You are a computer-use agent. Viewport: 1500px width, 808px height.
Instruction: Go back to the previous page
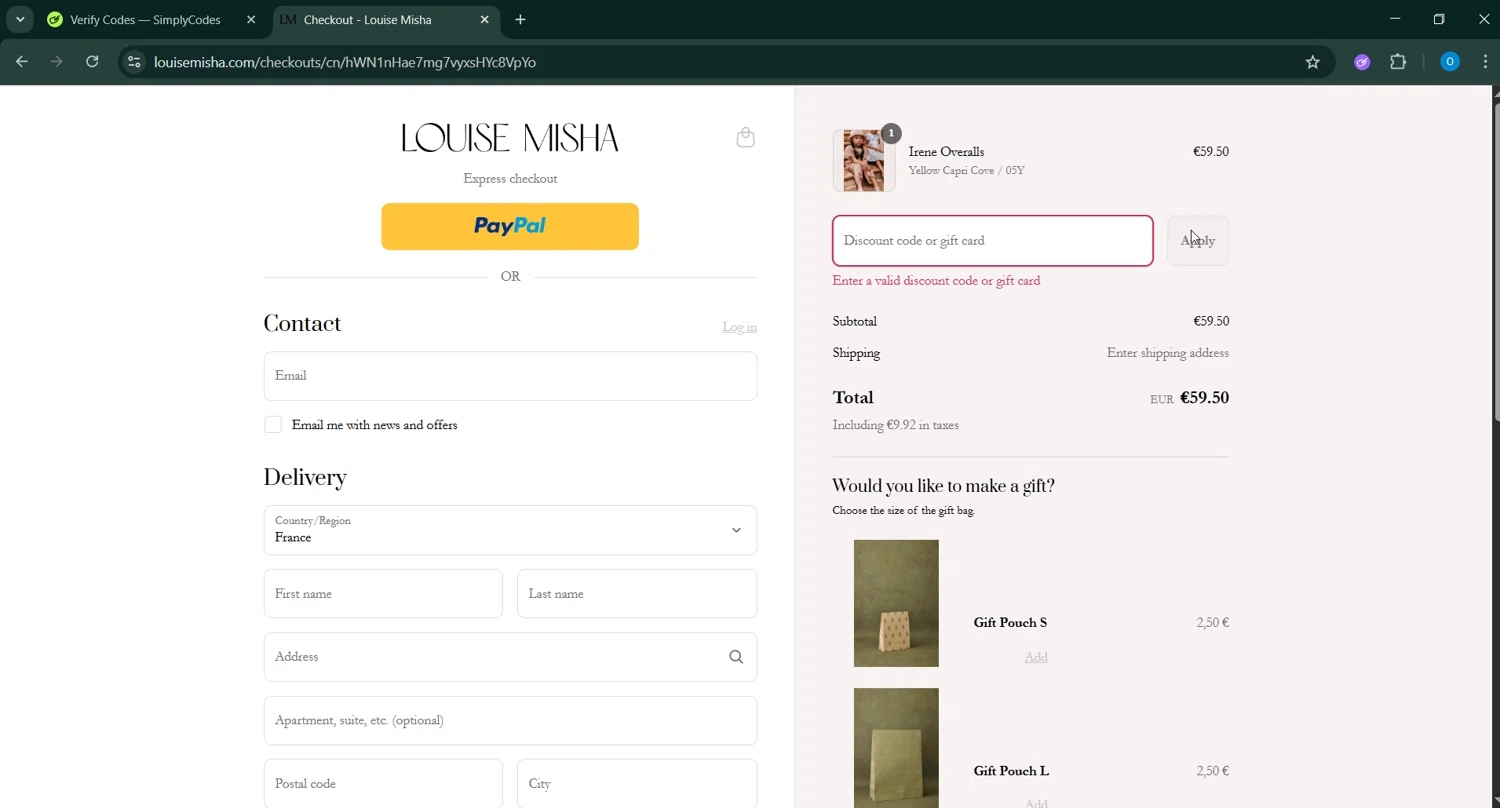click(22, 62)
